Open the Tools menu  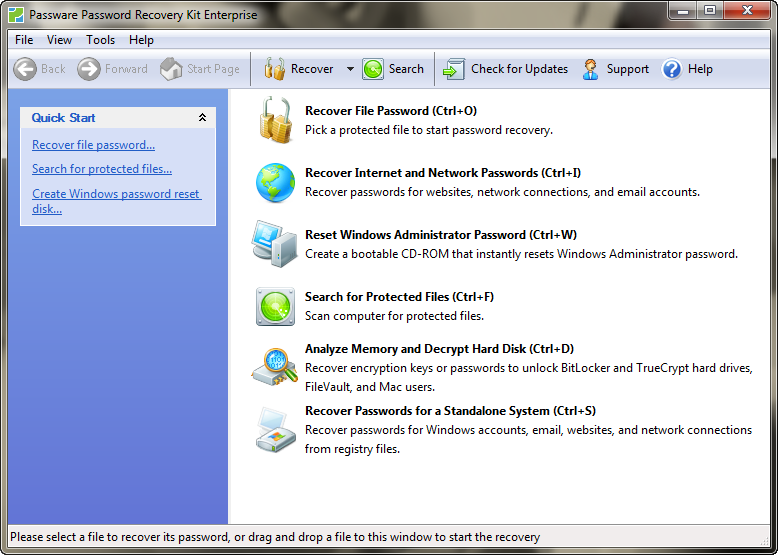click(x=100, y=40)
